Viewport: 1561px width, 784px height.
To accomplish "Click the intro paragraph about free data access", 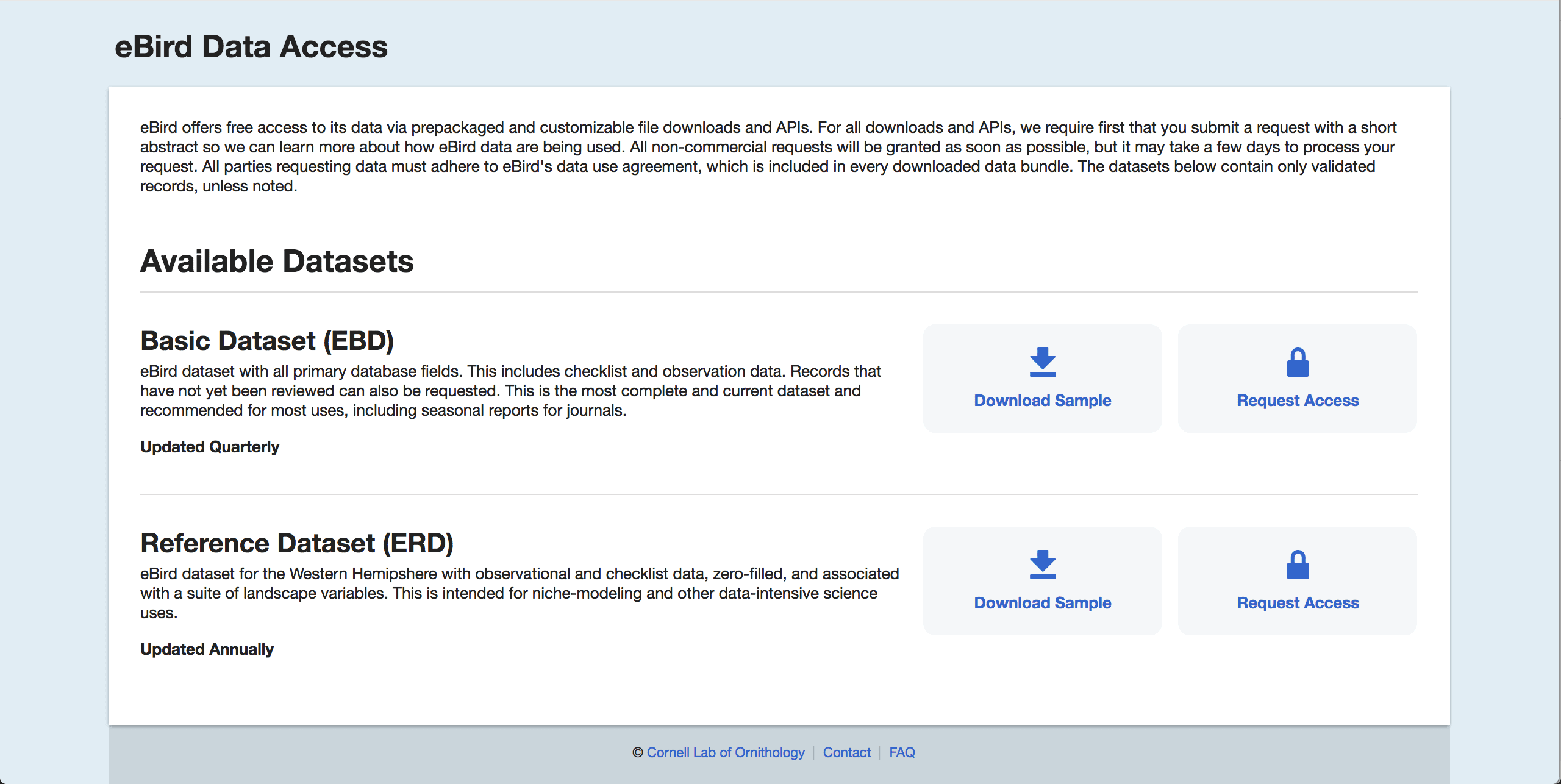I will (x=768, y=157).
